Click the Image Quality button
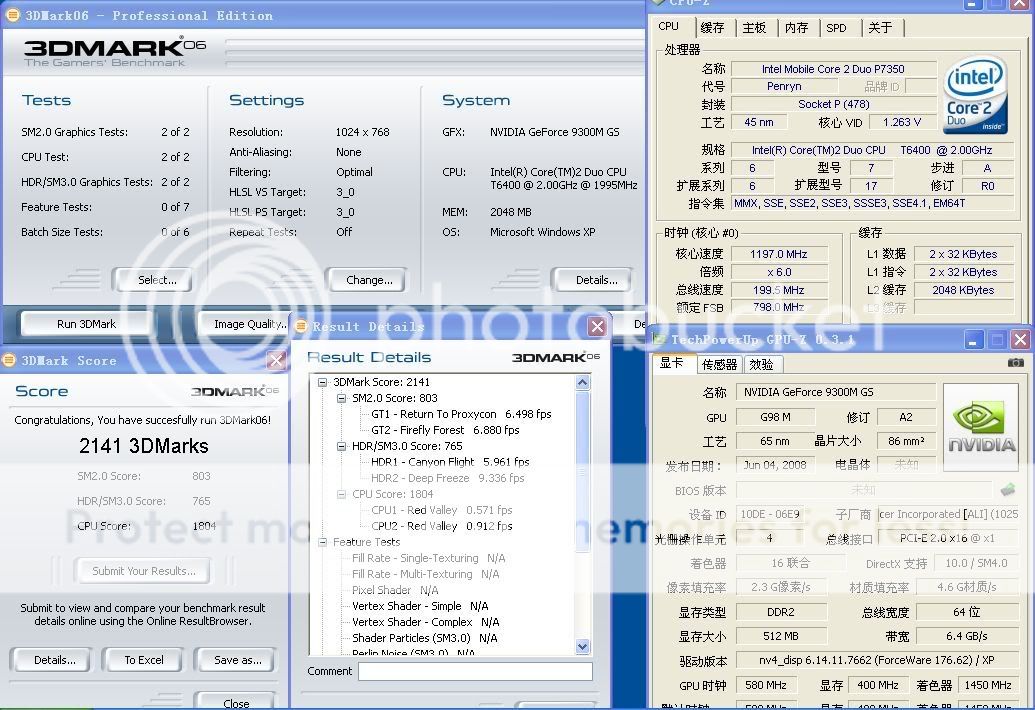The image size is (1035, 710). pos(246,324)
